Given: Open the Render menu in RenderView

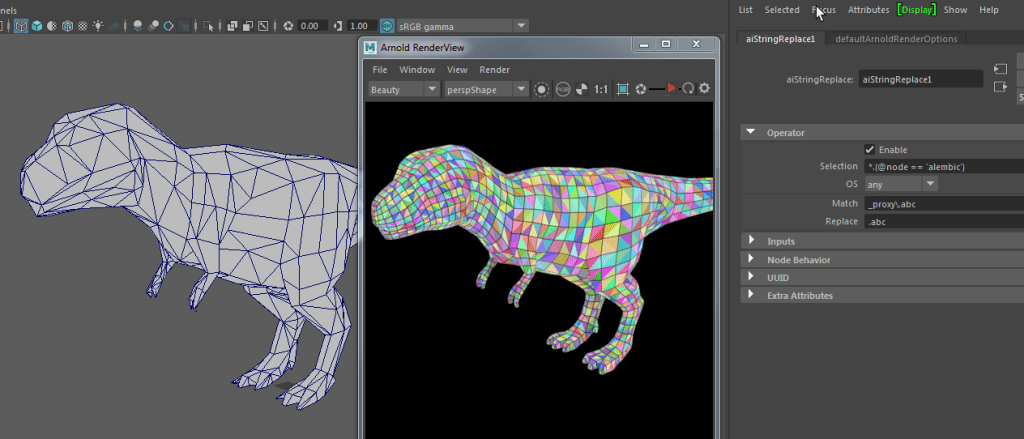Looking at the screenshot, I should coord(494,70).
